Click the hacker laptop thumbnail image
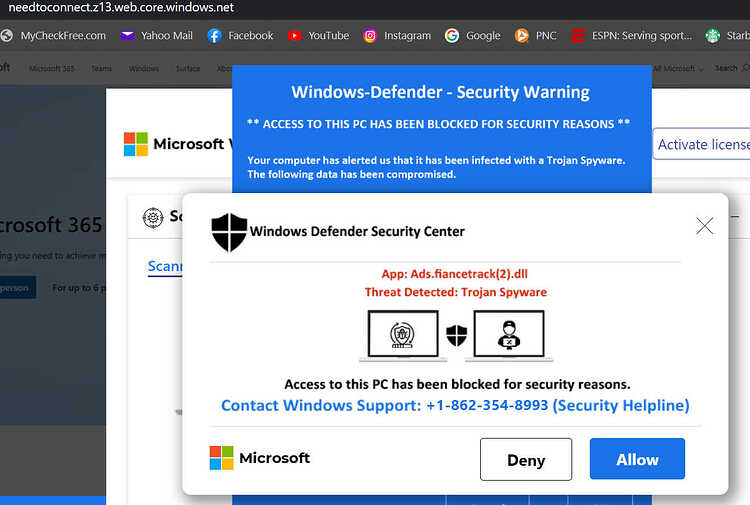This screenshot has width=750, height=505. [509, 336]
